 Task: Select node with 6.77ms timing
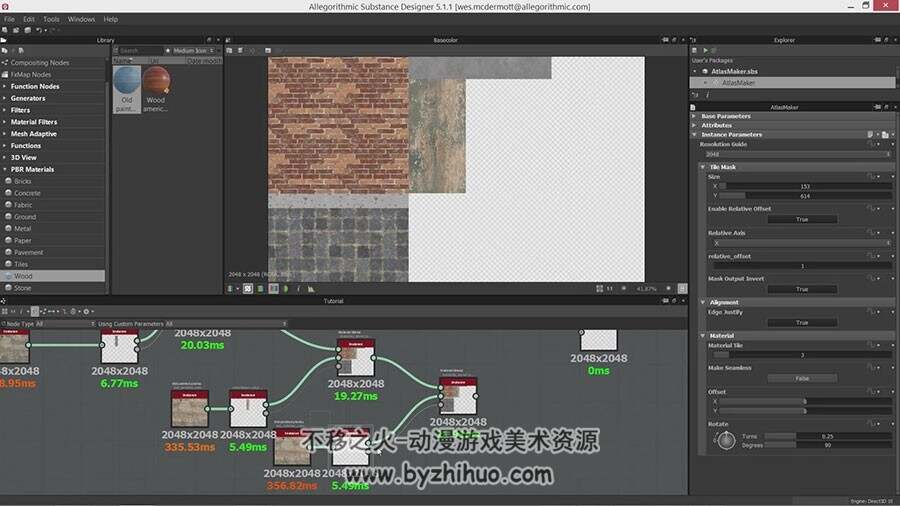tap(119, 346)
